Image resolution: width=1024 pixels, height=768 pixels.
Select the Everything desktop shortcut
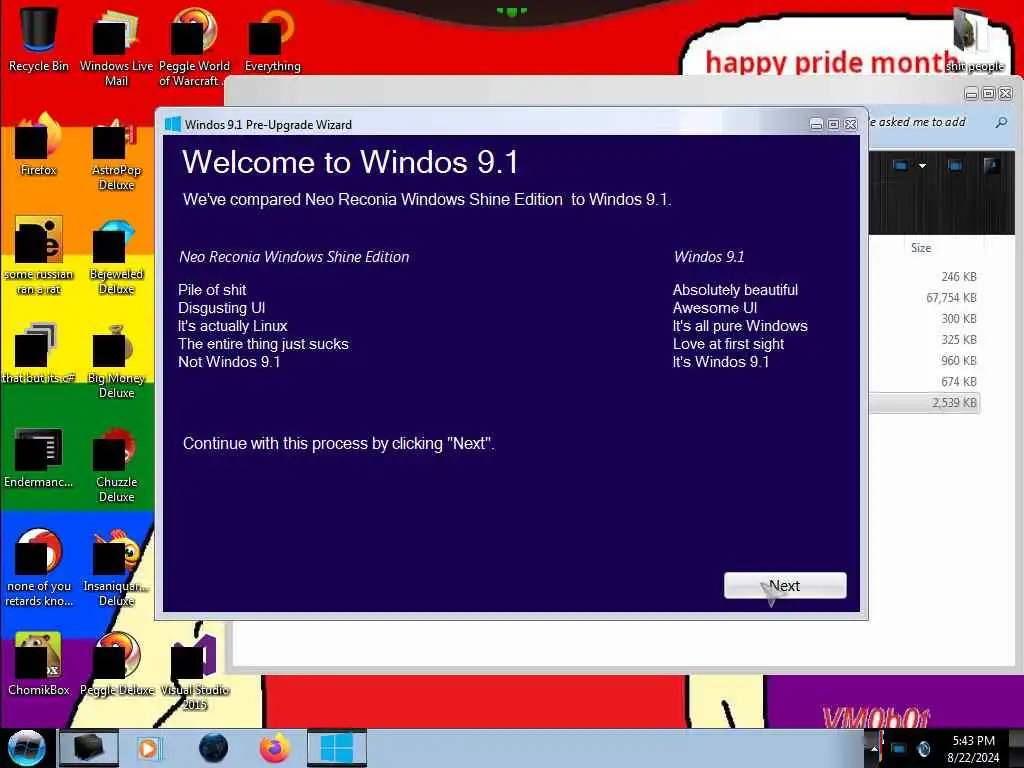point(272,40)
